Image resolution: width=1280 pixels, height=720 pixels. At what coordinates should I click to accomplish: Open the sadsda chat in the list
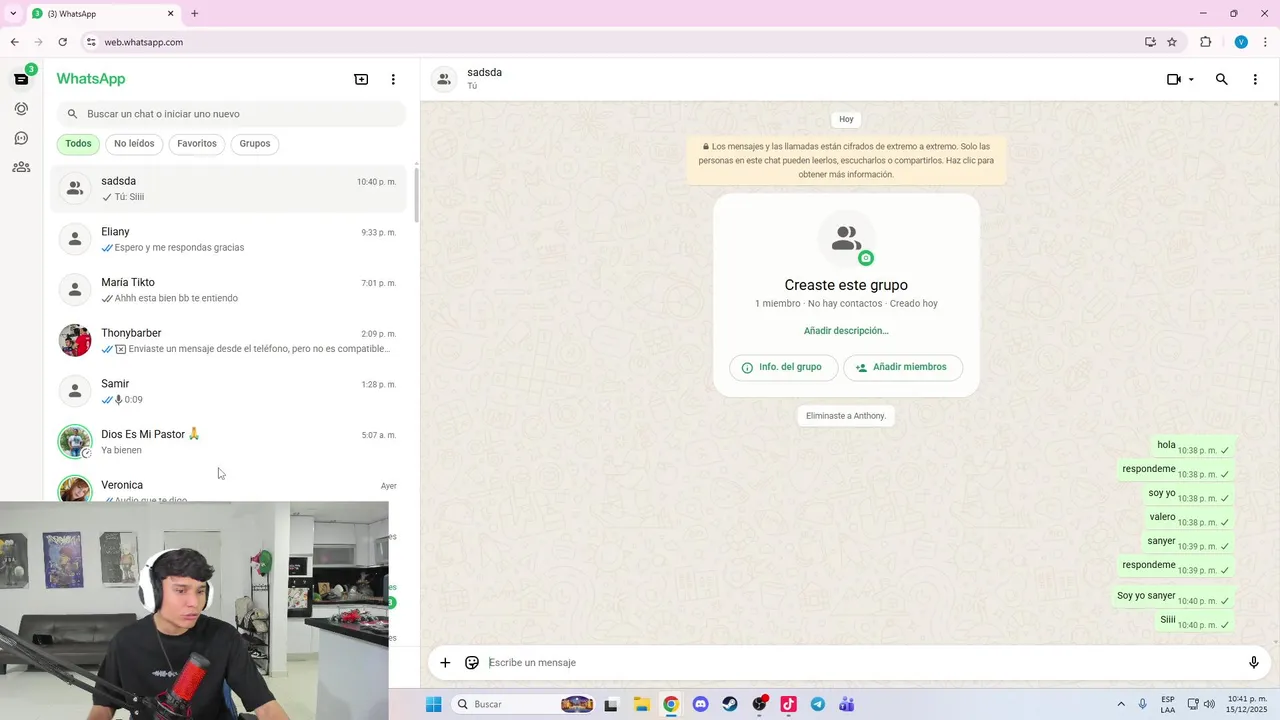229,188
